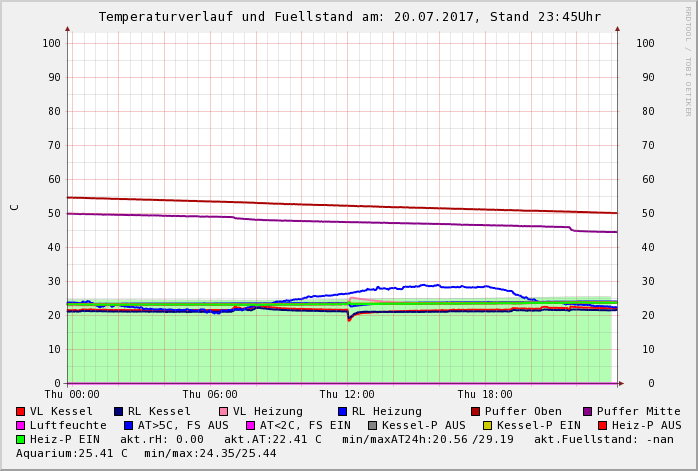Click the Aquarium temperature reading text
Viewport: 698px width, 471px height.
(x=72, y=454)
